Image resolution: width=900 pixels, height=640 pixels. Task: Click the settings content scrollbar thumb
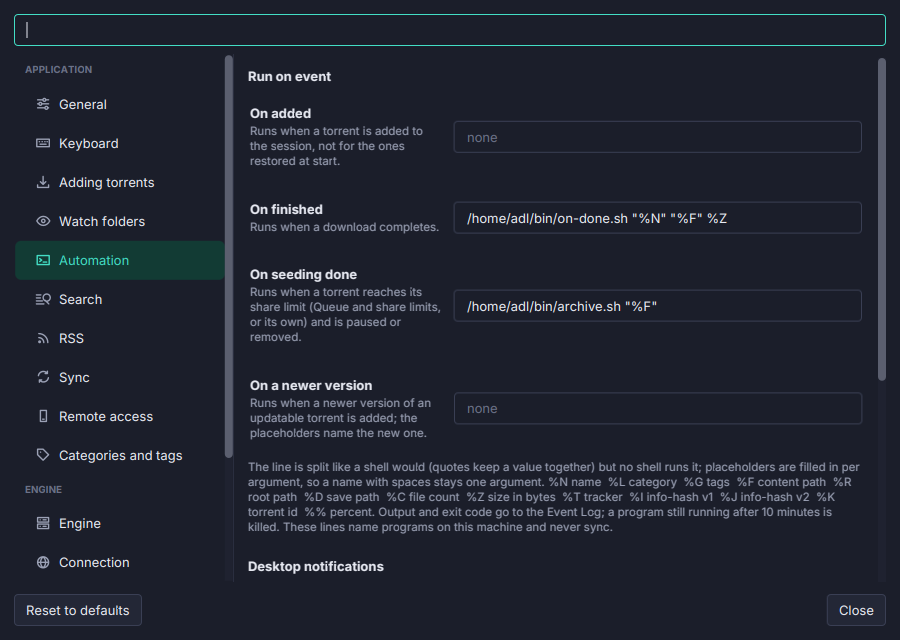[x=882, y=219]
